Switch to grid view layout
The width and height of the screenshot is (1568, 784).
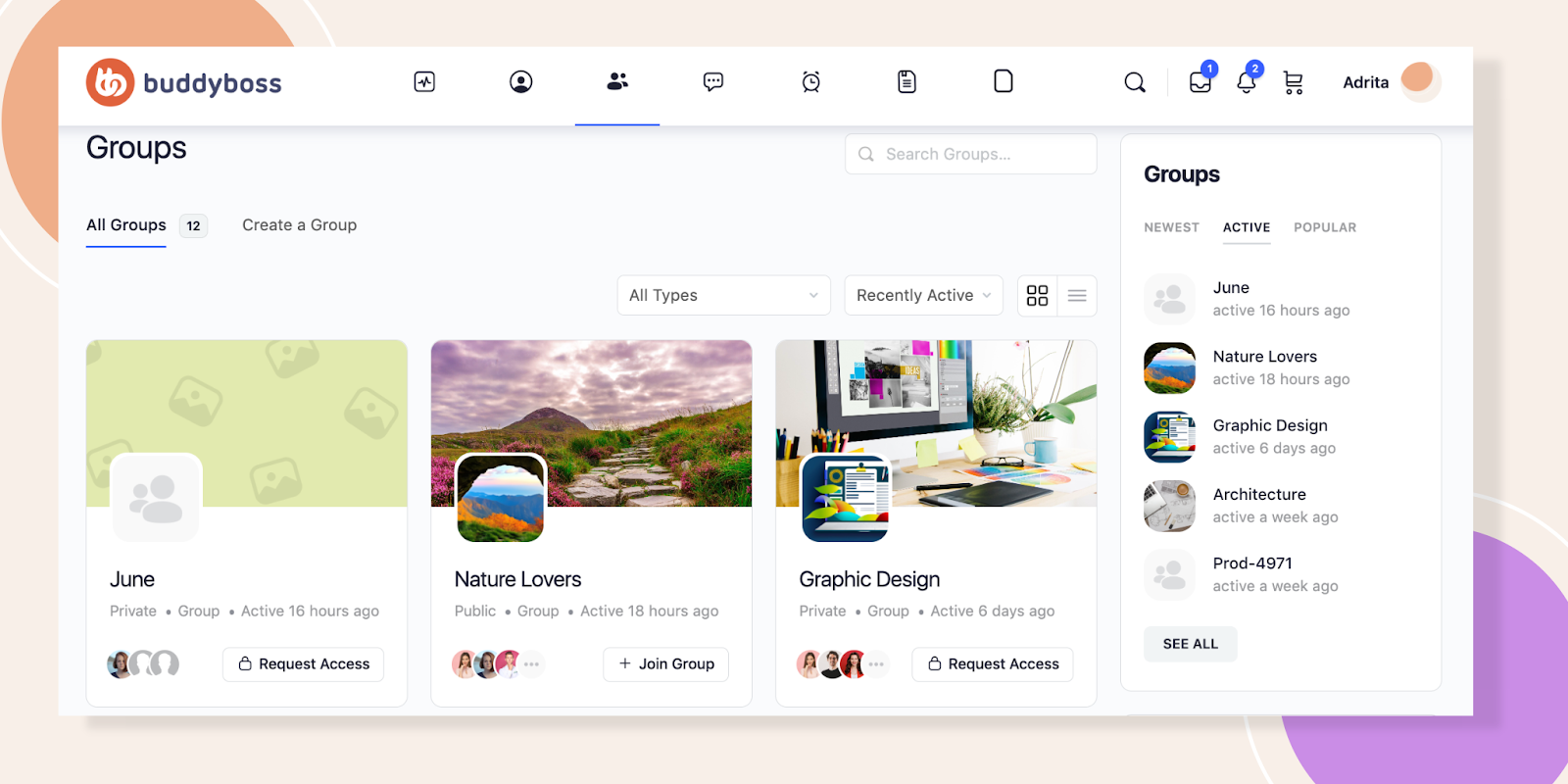point(1038,296)
